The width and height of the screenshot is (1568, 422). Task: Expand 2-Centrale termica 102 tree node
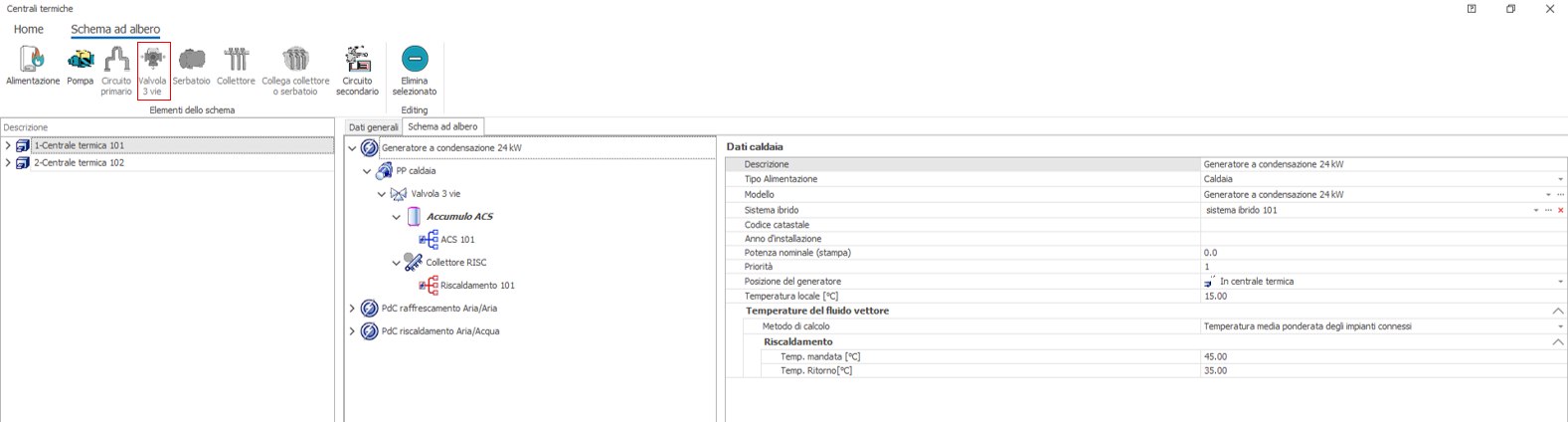pyautogui.click(x=9, y=163)
